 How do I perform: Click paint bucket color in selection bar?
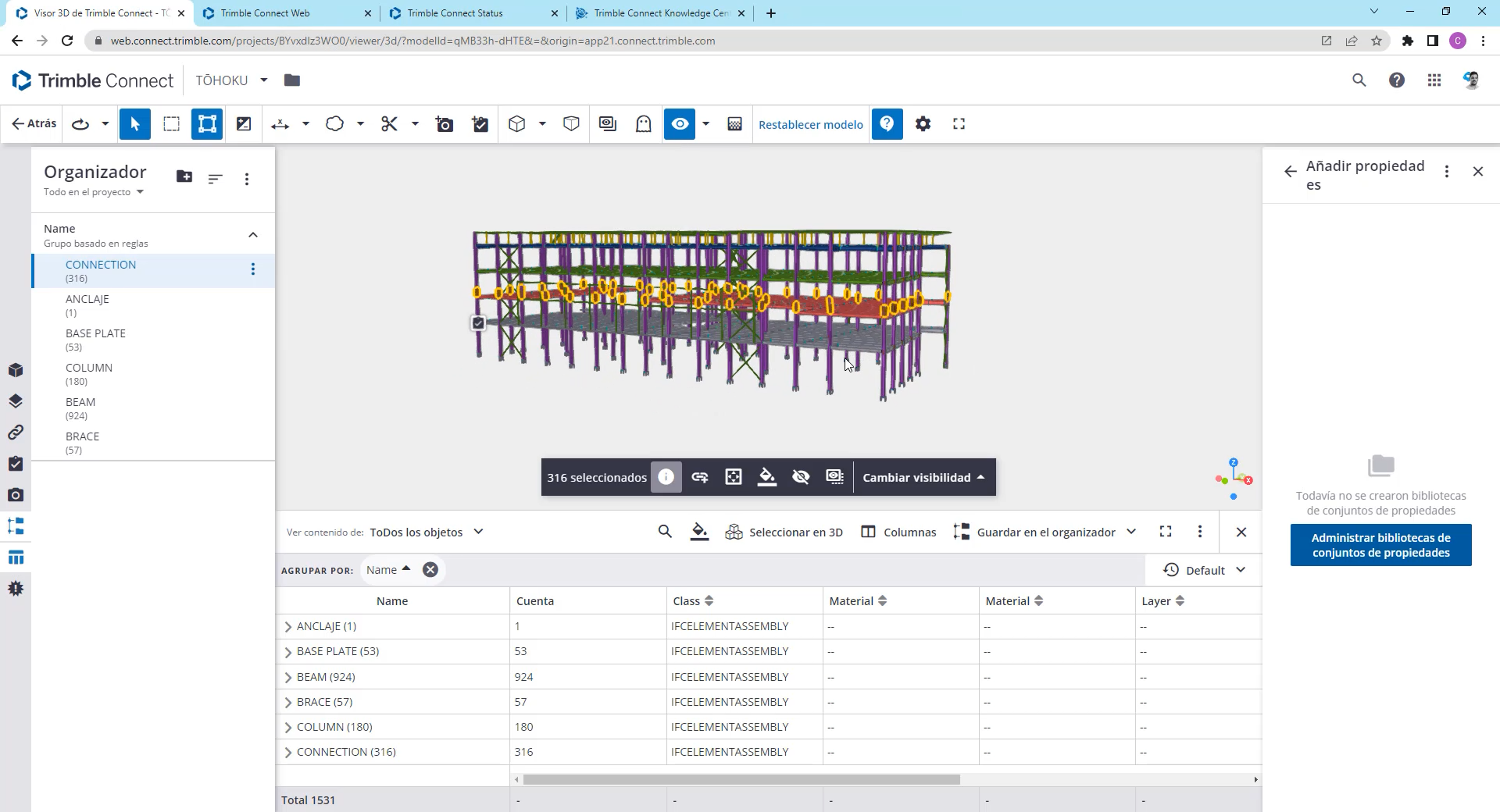767,477
